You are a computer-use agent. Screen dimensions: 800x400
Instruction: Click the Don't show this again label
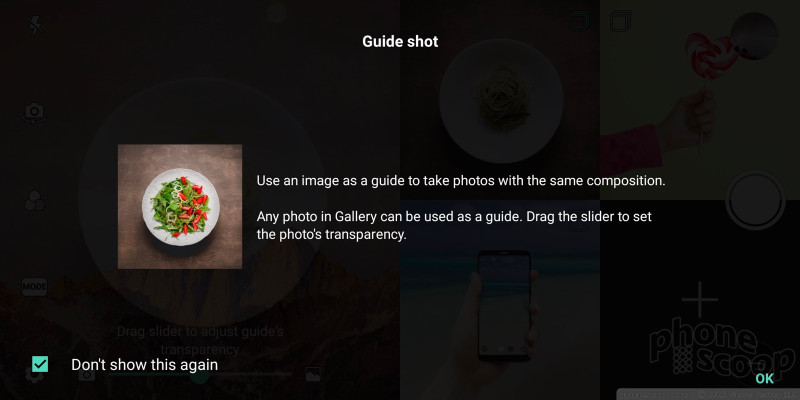coord(144,365)
